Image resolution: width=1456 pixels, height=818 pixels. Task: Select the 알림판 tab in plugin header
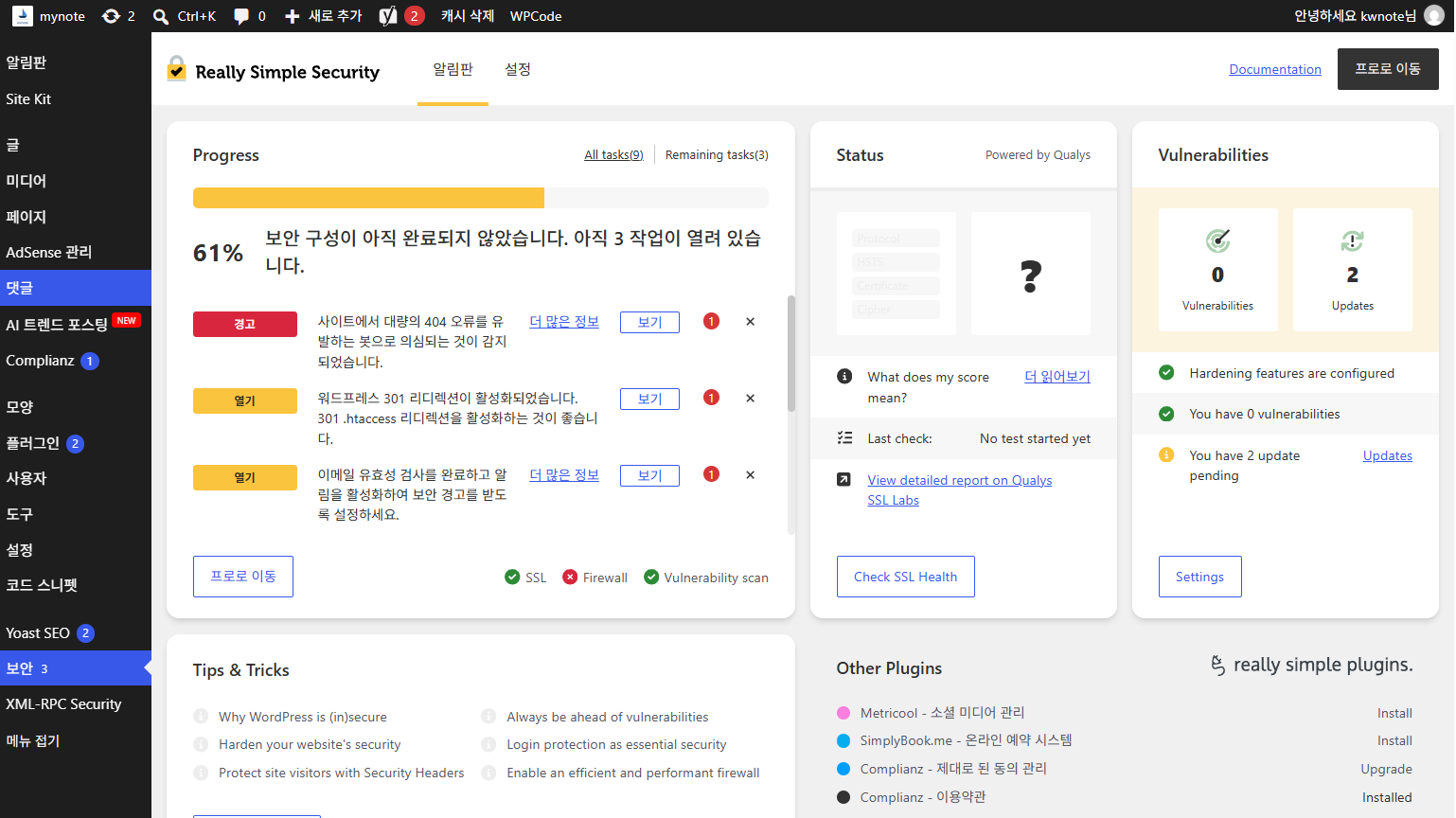(x=453, y=69)
